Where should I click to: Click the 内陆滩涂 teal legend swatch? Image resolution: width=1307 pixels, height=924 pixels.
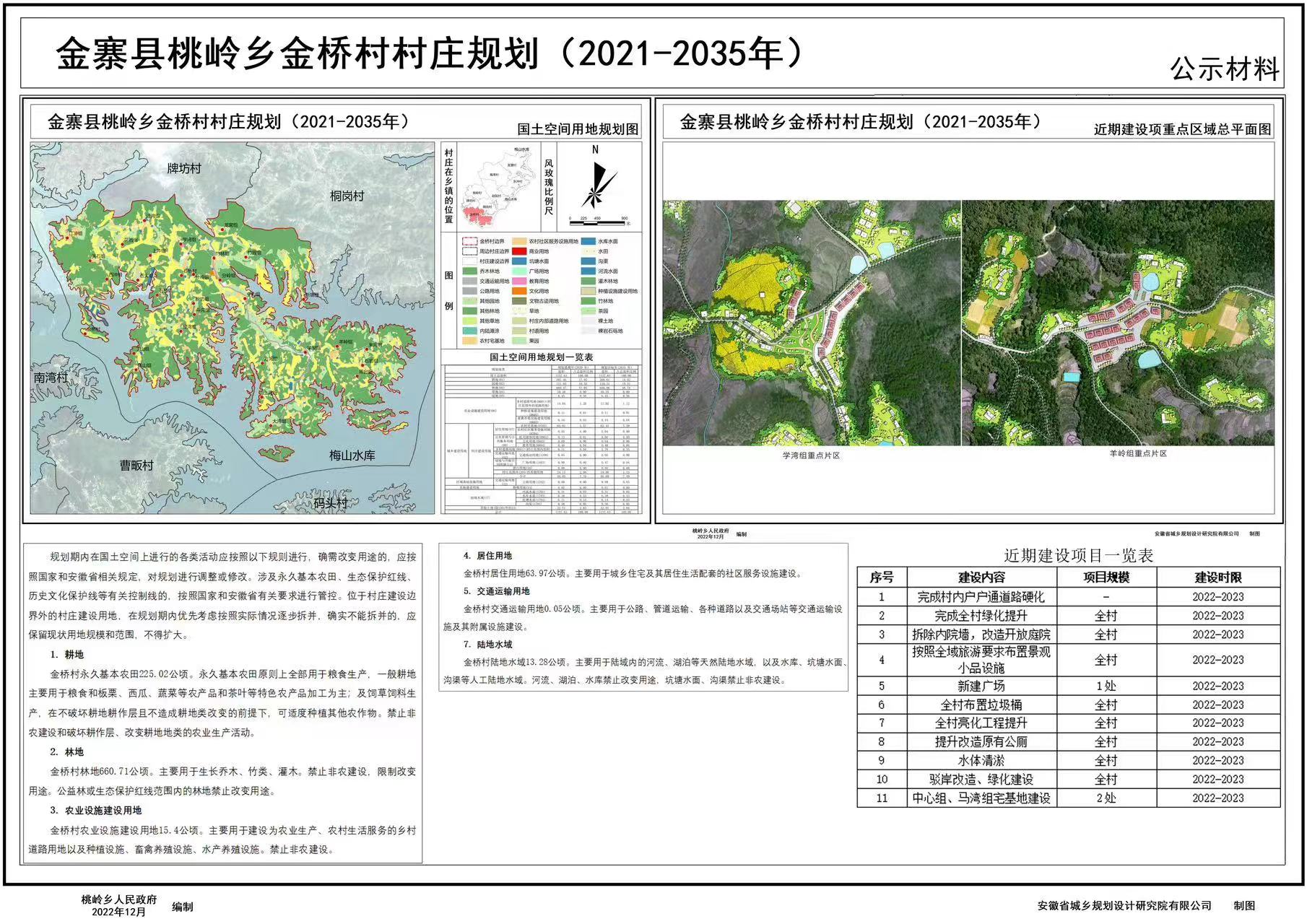[469, 331]
